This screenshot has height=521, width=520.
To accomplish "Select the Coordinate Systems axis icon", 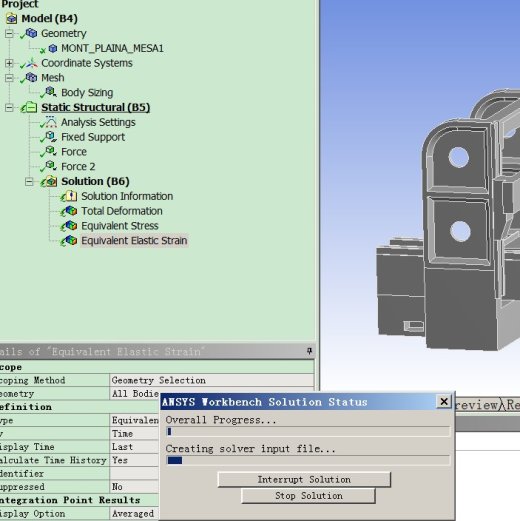I will pos(31,63).
